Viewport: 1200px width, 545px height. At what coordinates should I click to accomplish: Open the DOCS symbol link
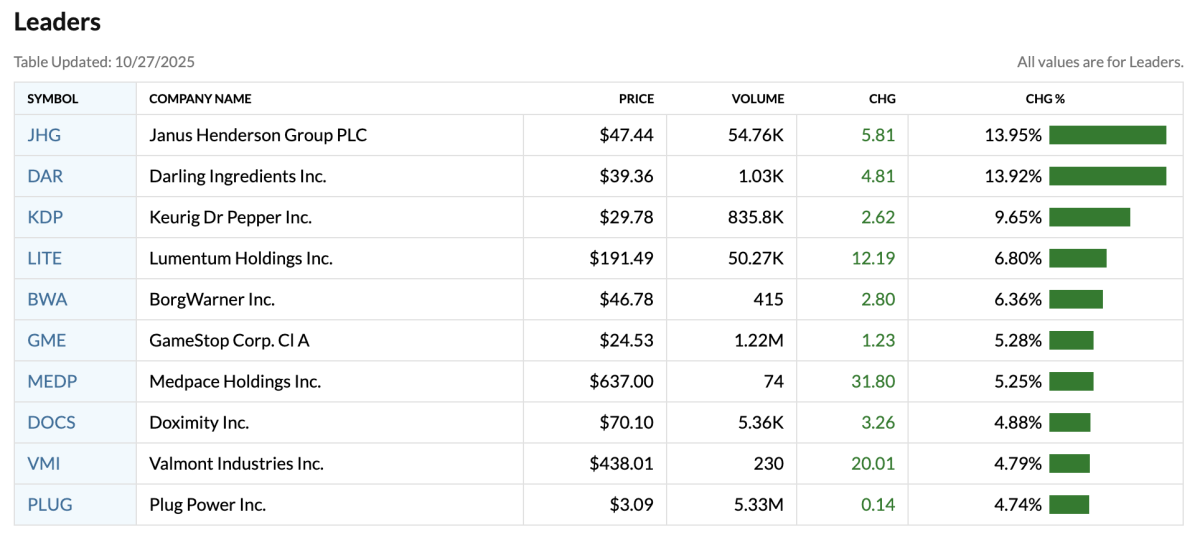coord(51,422)
